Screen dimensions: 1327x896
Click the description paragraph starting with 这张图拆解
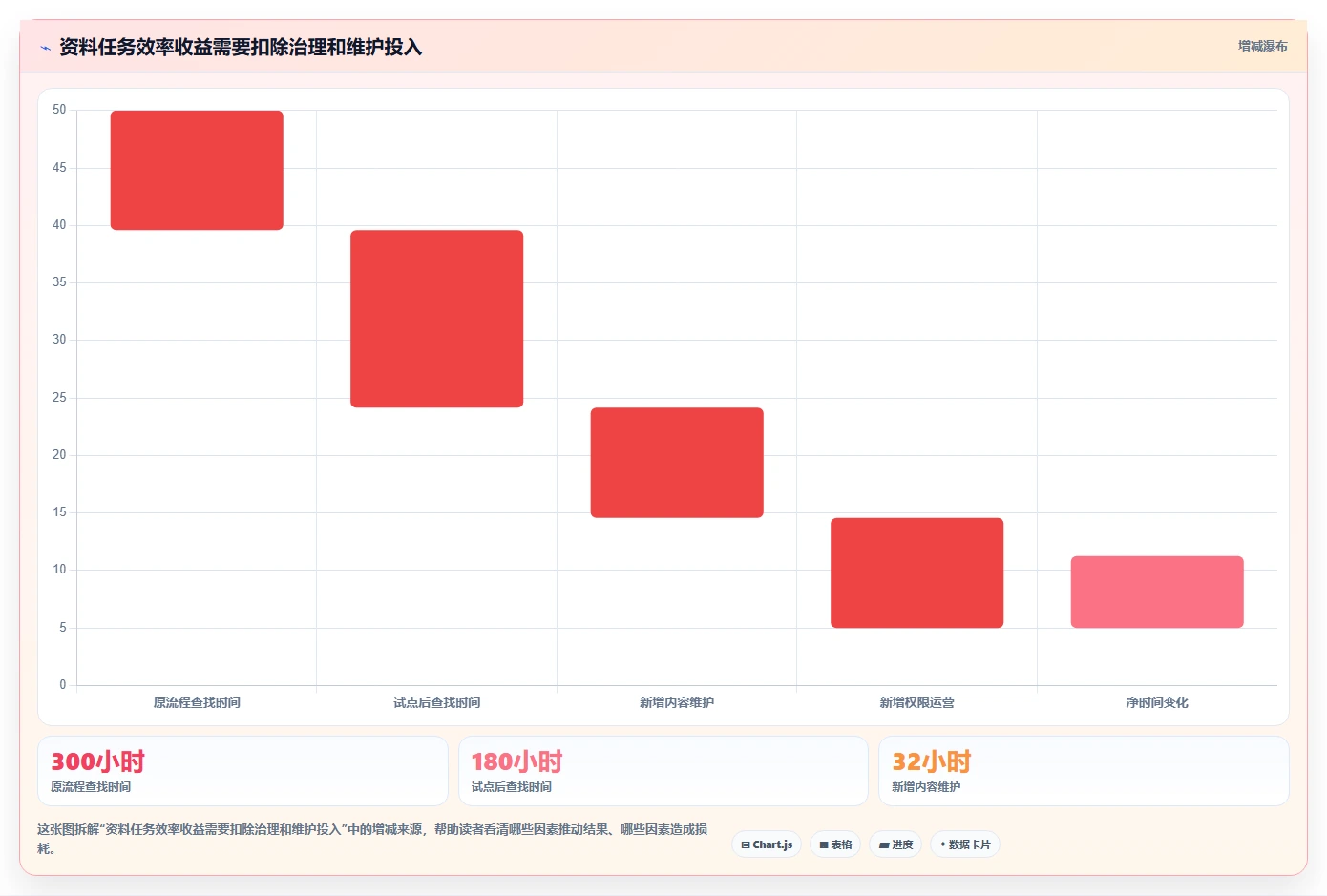pyautogui.click(x=372, y=839)
